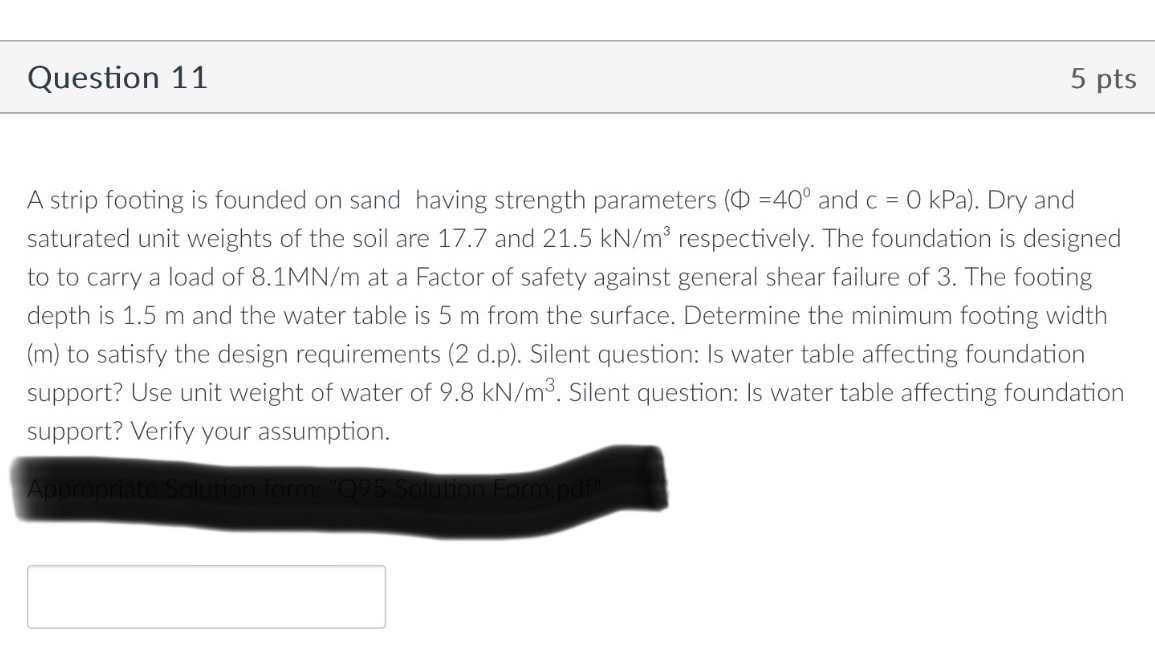Click the grey question header strip

click(577, 78)
